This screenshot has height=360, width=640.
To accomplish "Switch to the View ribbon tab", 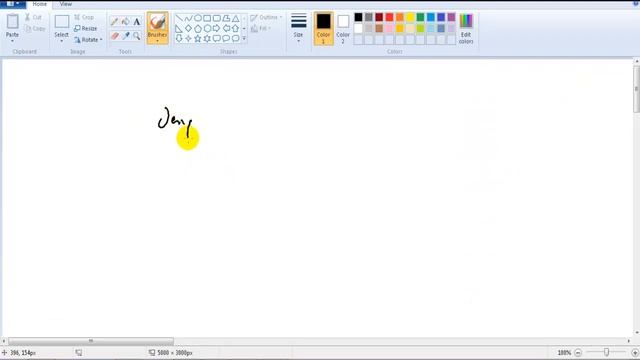I will [66, 4].
